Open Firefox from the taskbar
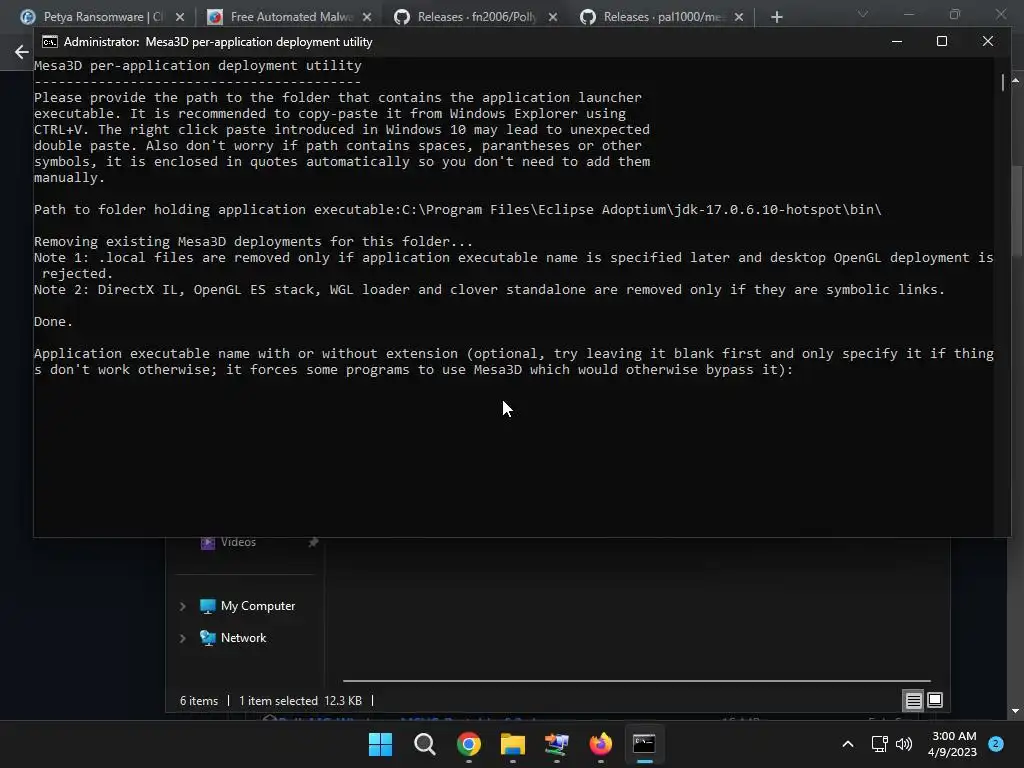 click(601, 744)
